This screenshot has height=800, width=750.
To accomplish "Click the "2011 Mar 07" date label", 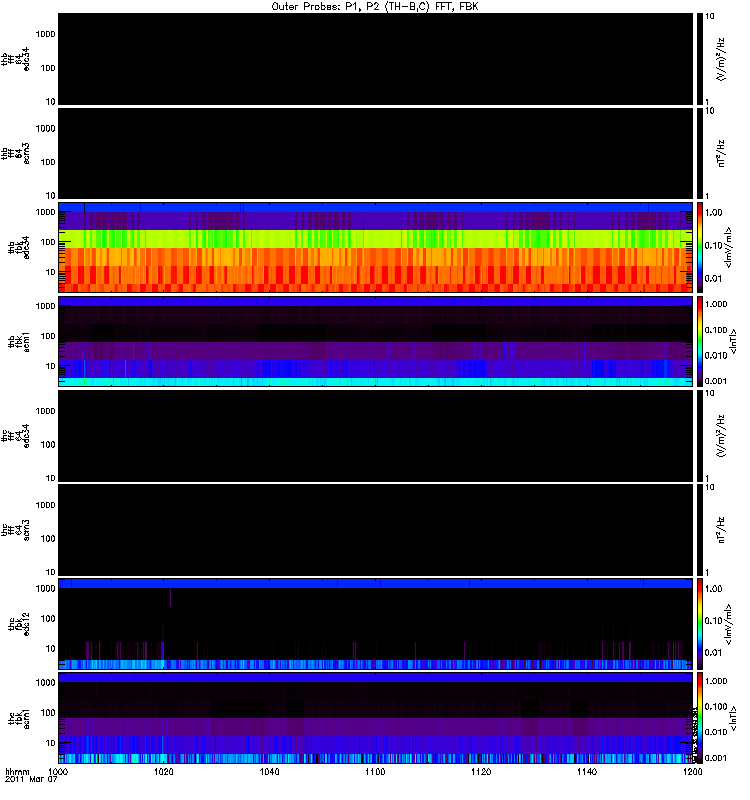I will point(31,780).
